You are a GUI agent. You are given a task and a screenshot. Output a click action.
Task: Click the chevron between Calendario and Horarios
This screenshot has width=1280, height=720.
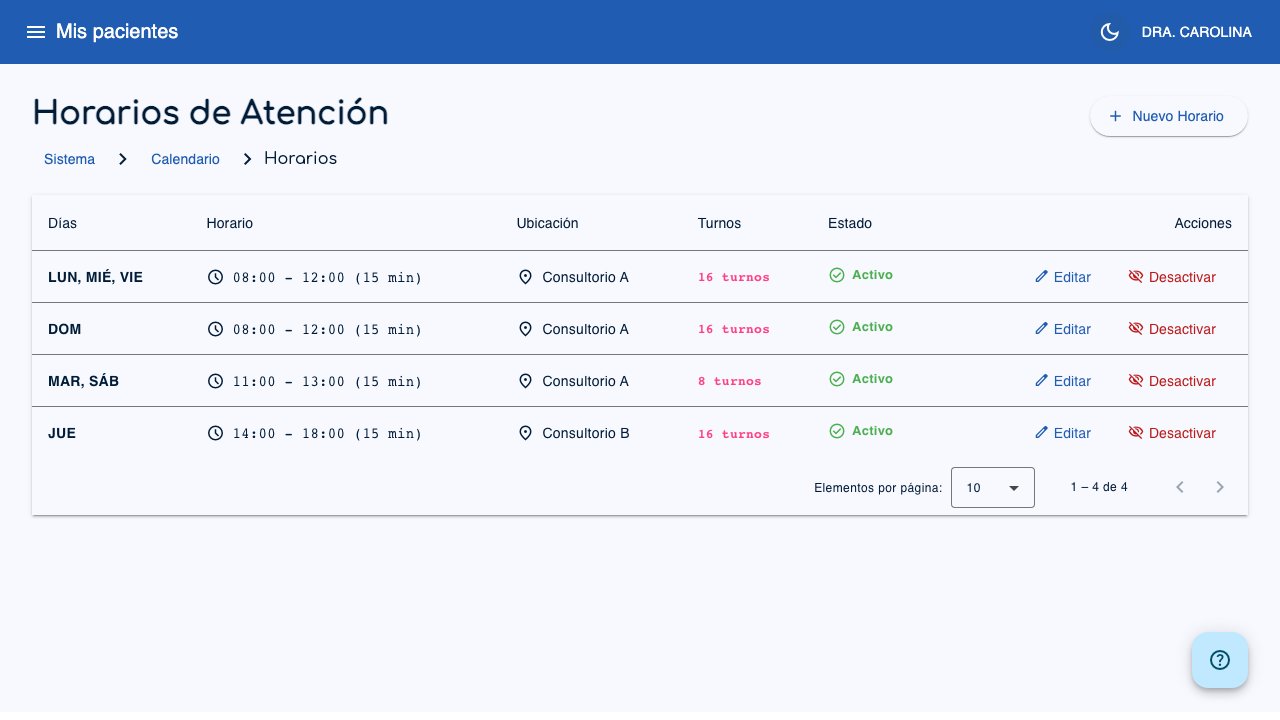click(x=246, y=158)
